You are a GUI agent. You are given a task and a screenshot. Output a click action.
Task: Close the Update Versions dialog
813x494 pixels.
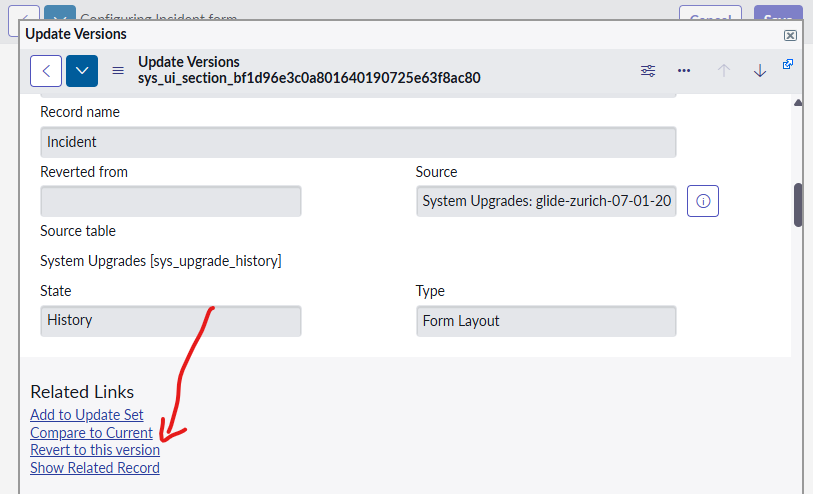790,35
